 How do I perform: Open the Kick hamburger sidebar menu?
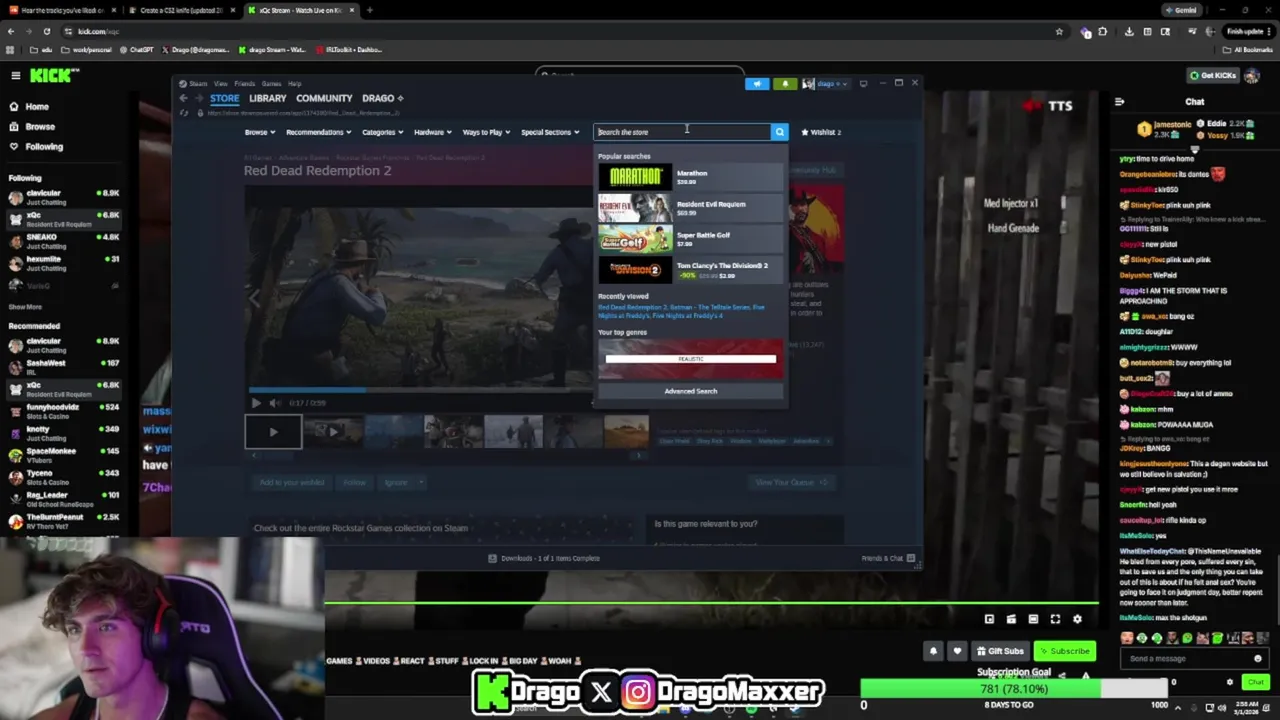point(15,75)
